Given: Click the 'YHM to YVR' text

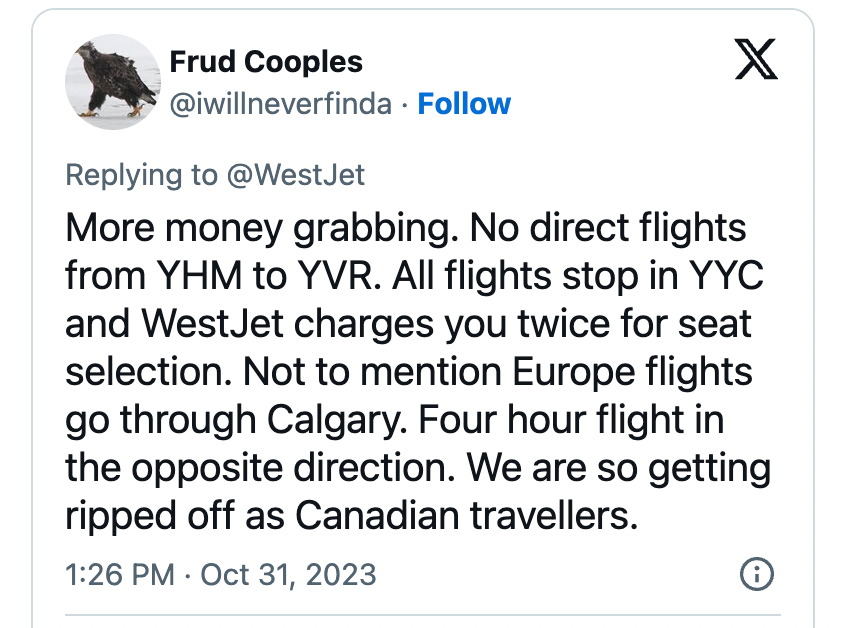Looking at the screenshot, I should coord(264,275).
